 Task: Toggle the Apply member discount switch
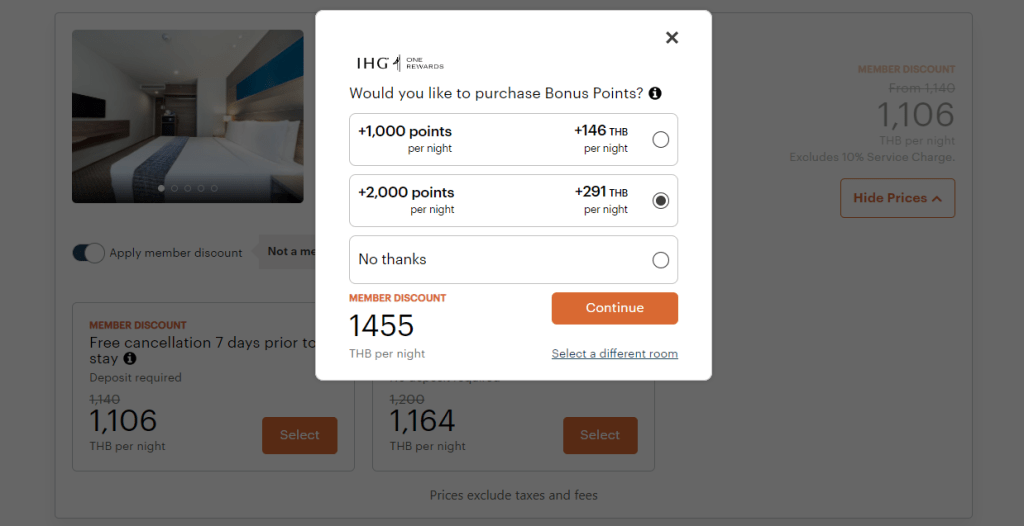(x=88, y=253)
